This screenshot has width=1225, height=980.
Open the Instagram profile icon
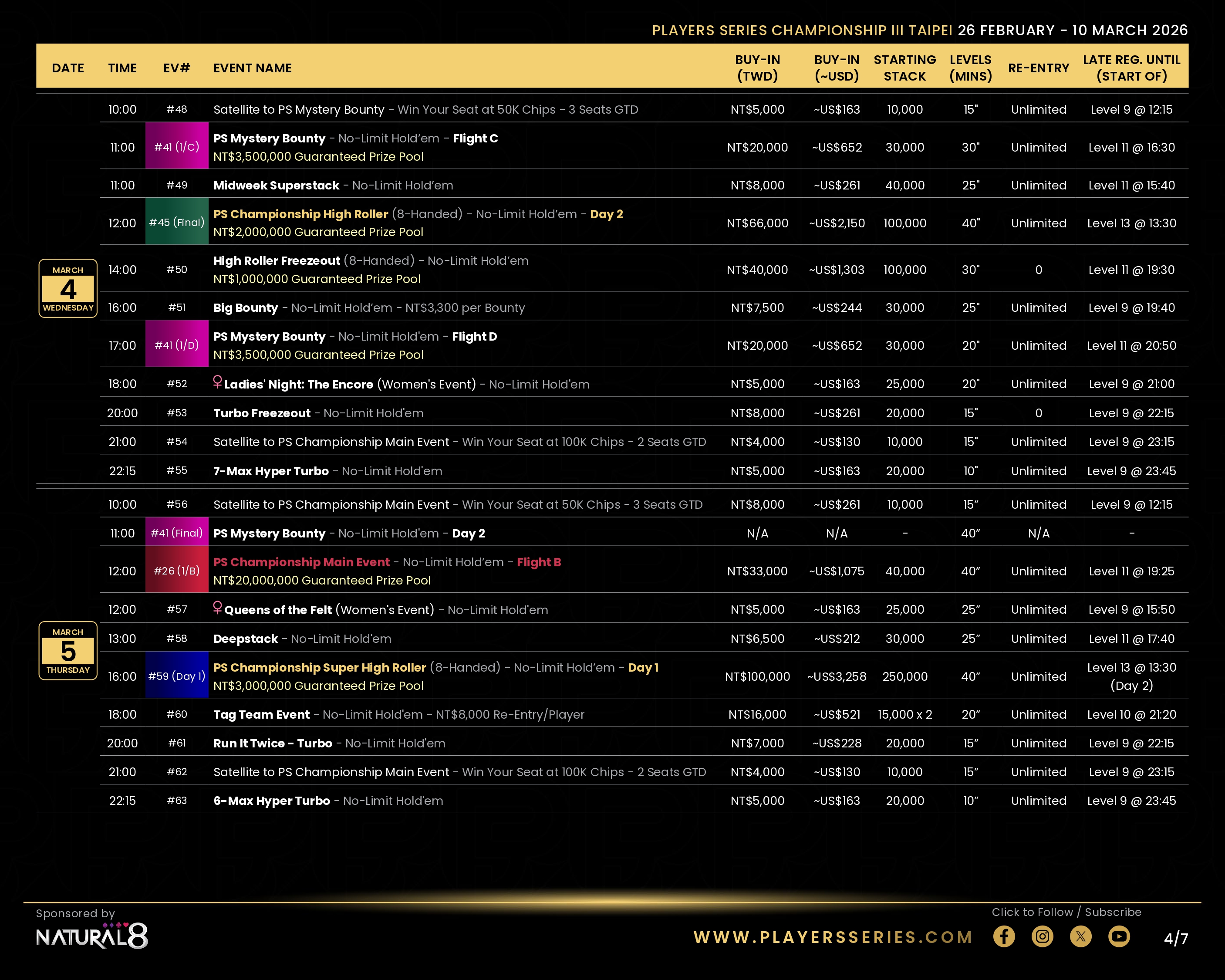coord(1042,936)
